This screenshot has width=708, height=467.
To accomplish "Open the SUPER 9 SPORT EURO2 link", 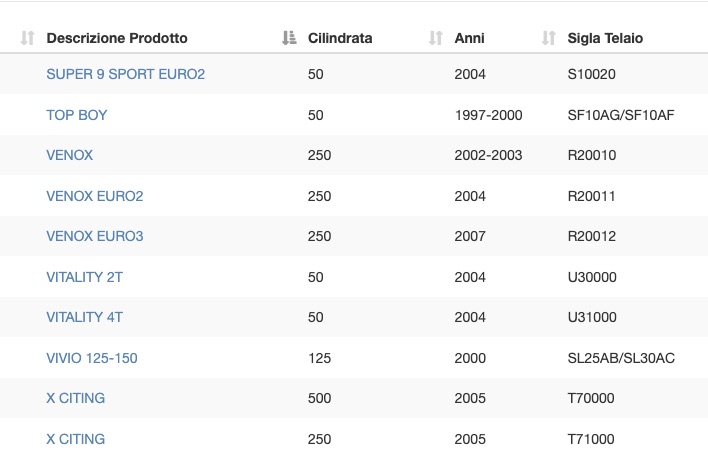I will coord(126,74).
